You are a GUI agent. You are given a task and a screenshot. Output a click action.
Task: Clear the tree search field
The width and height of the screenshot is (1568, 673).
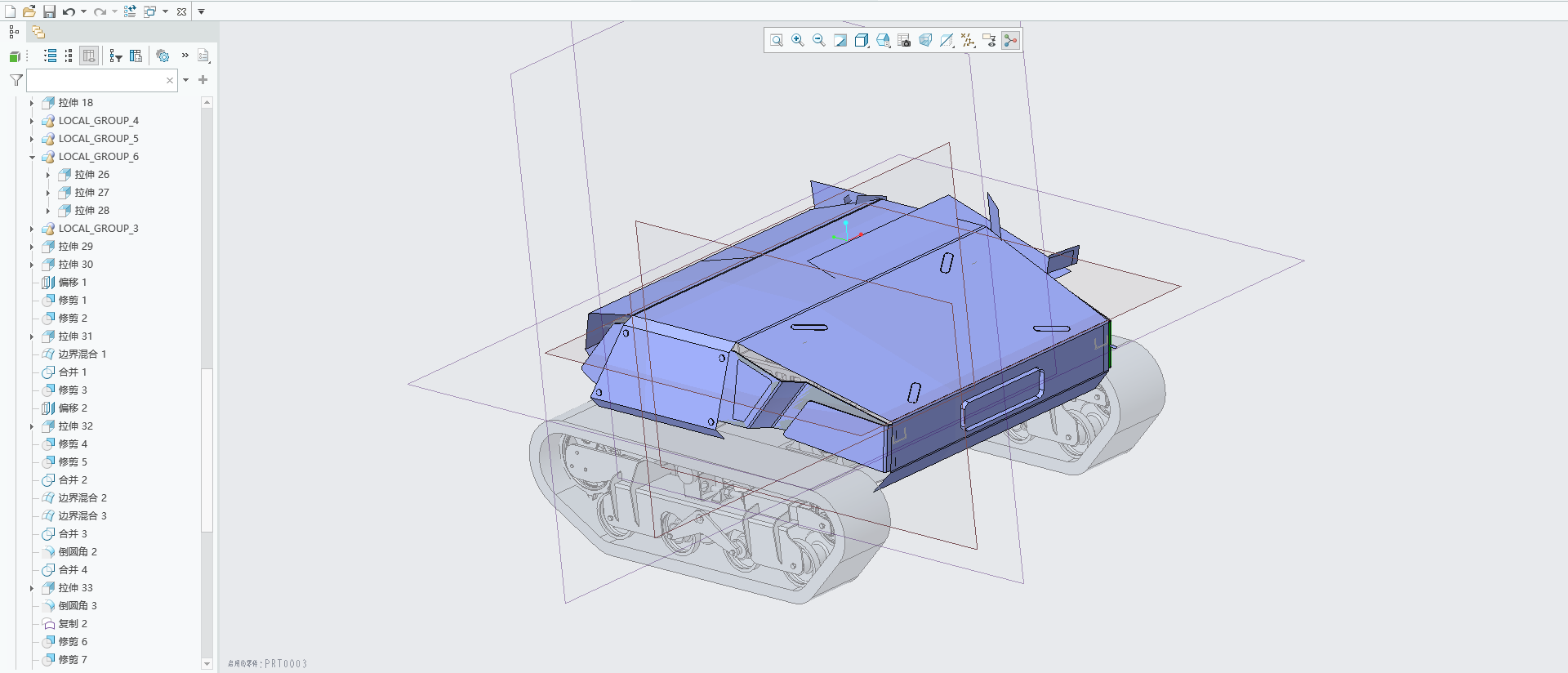[x=170, y=80]
